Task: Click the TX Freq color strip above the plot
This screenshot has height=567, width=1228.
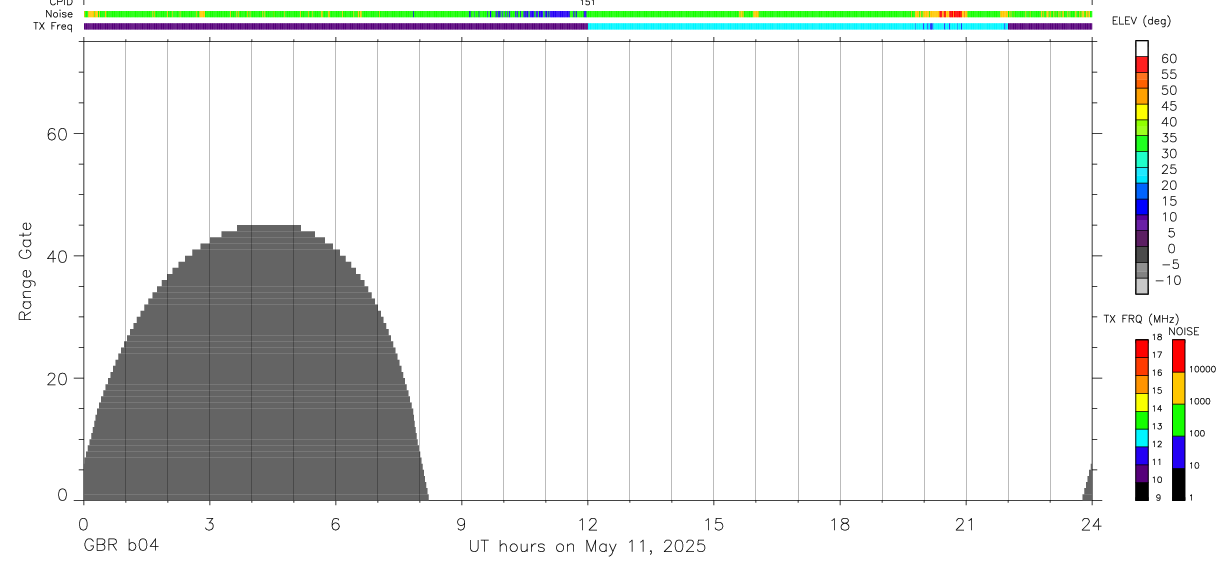Action: 588,27
